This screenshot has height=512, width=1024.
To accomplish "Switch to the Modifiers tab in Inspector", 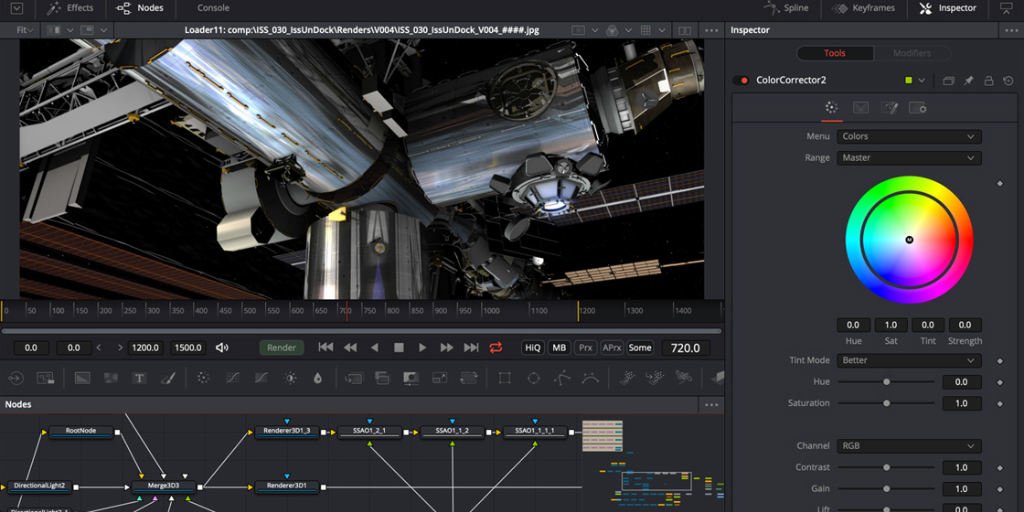I will [x=912, y=54].
